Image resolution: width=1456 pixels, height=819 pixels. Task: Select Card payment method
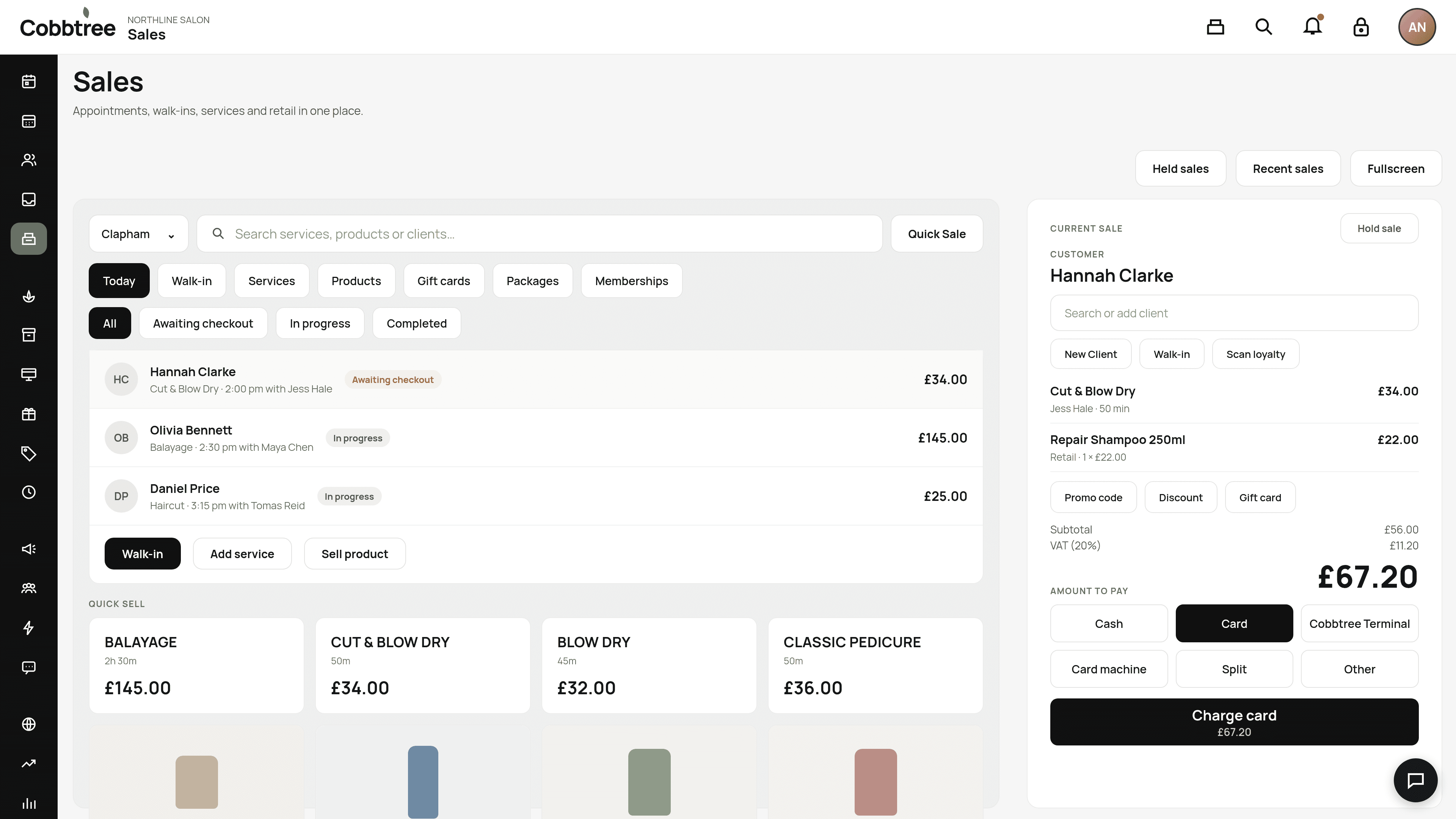point(1234,623)
